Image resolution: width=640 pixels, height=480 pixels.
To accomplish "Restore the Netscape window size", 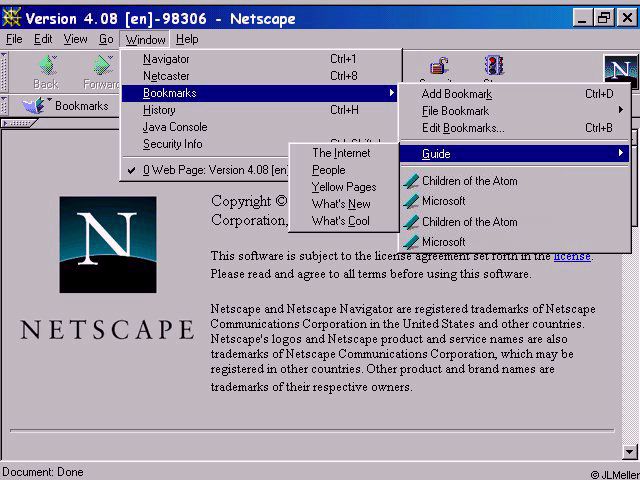I will [604, 18].
